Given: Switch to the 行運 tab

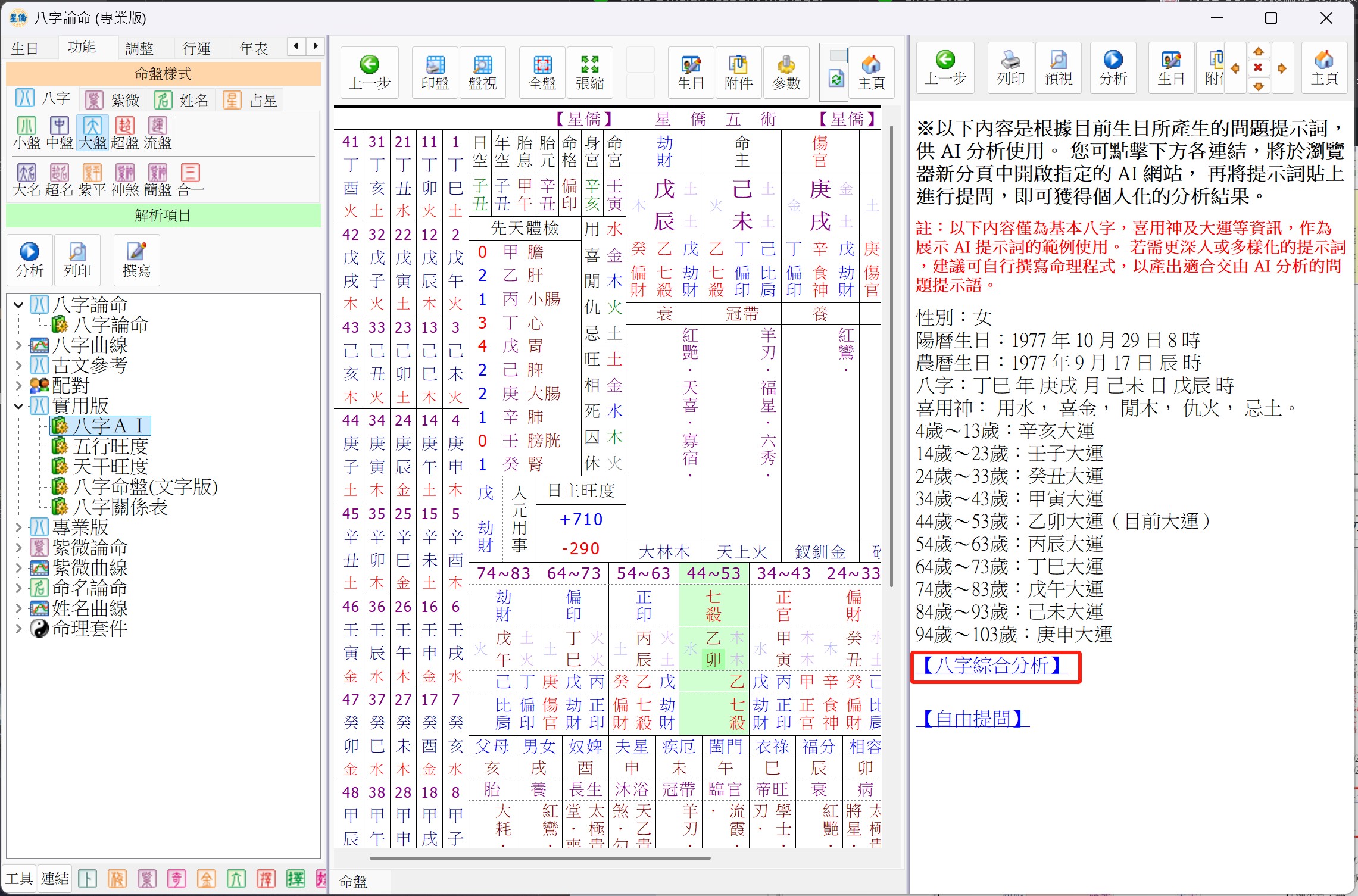Looking at the screenshot, I should tap(196, 48).
